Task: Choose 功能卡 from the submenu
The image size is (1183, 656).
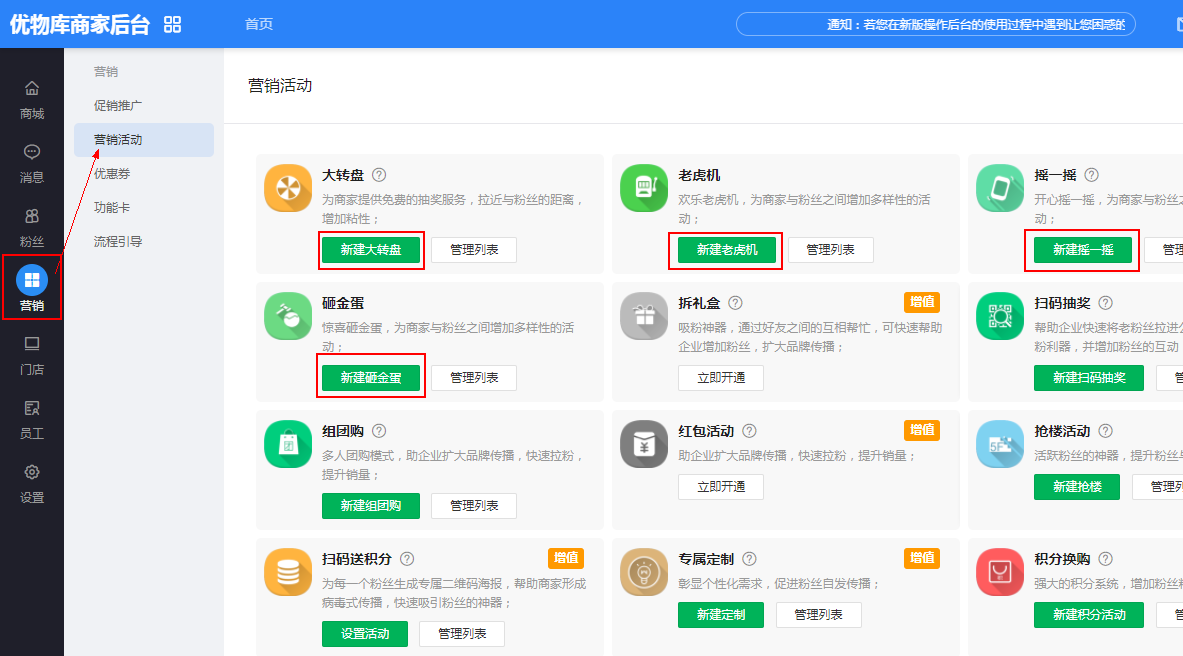Action: coord(112,208)
